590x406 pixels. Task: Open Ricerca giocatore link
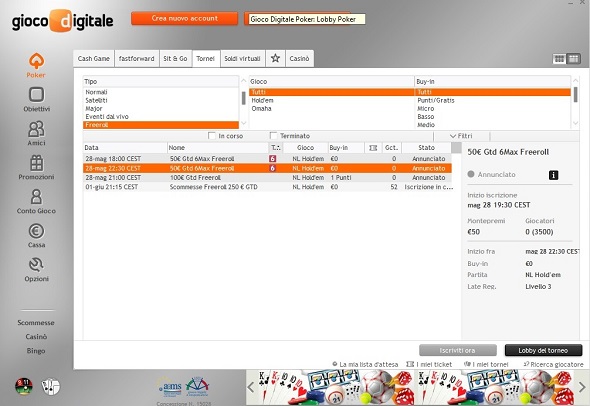pyautogui.click(x=553, y=364)
